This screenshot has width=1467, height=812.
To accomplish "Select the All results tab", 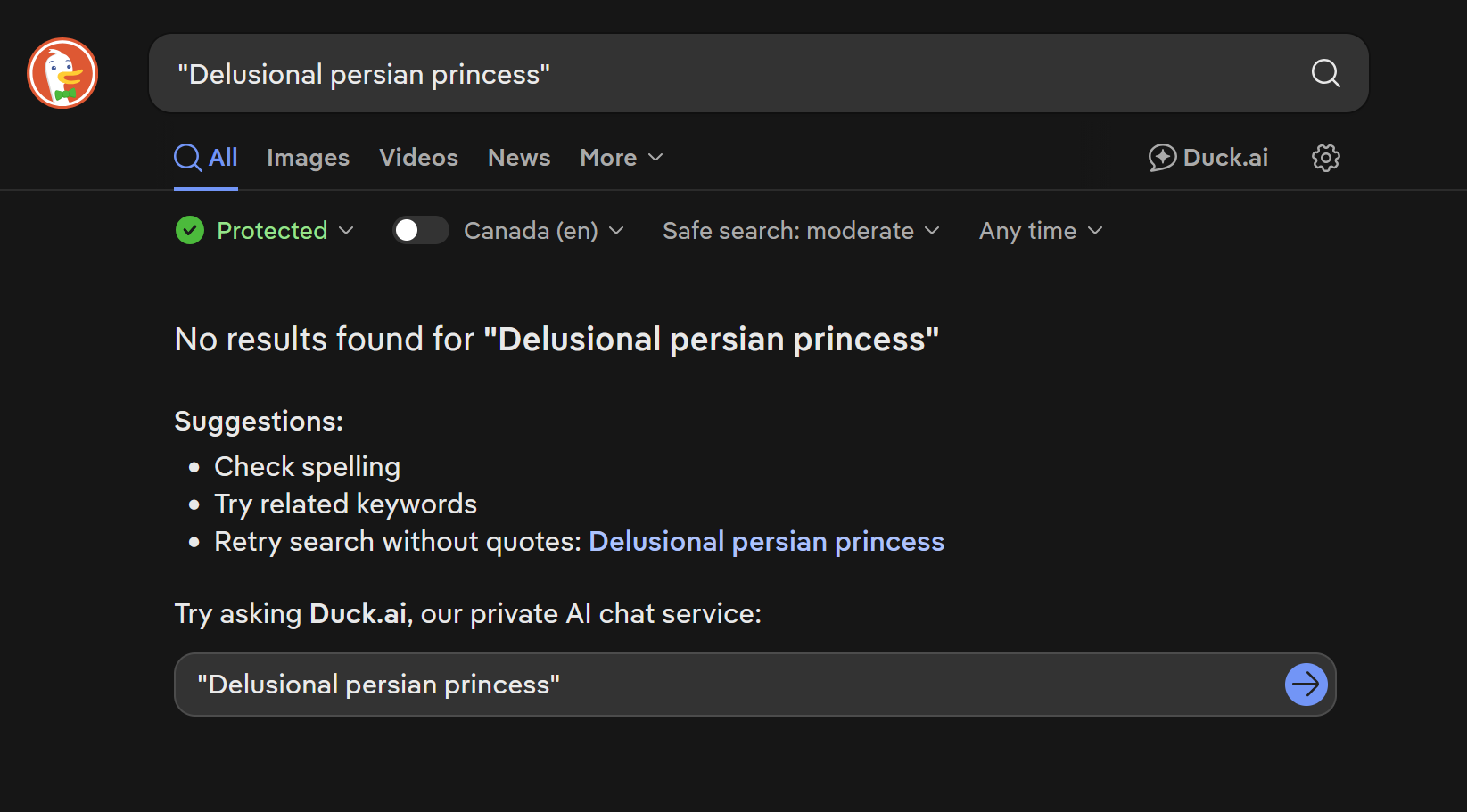I will click(x=223, y=158).
